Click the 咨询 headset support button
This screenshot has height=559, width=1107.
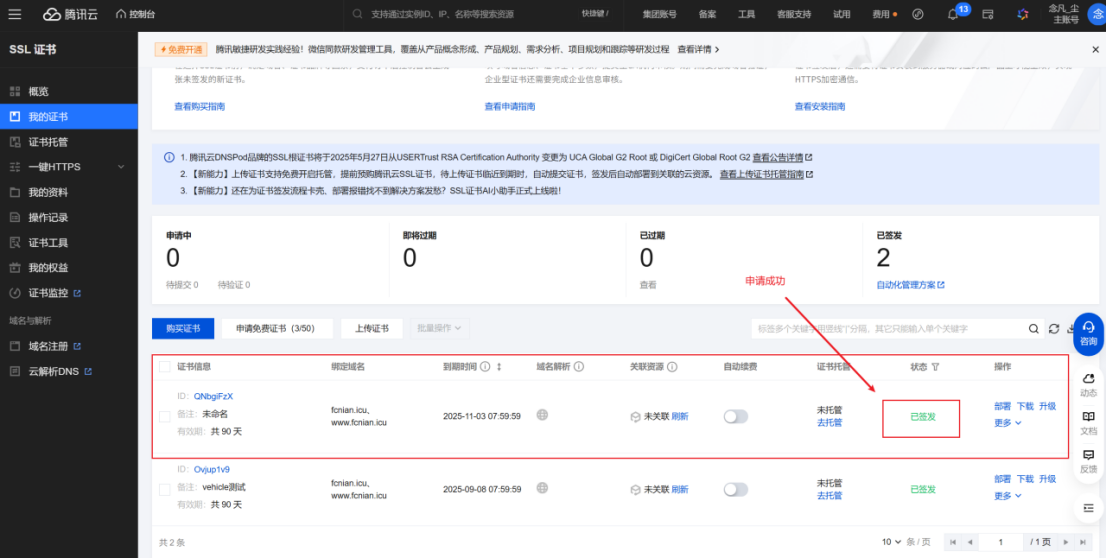pyautogui.click(x=1089, y=333)
